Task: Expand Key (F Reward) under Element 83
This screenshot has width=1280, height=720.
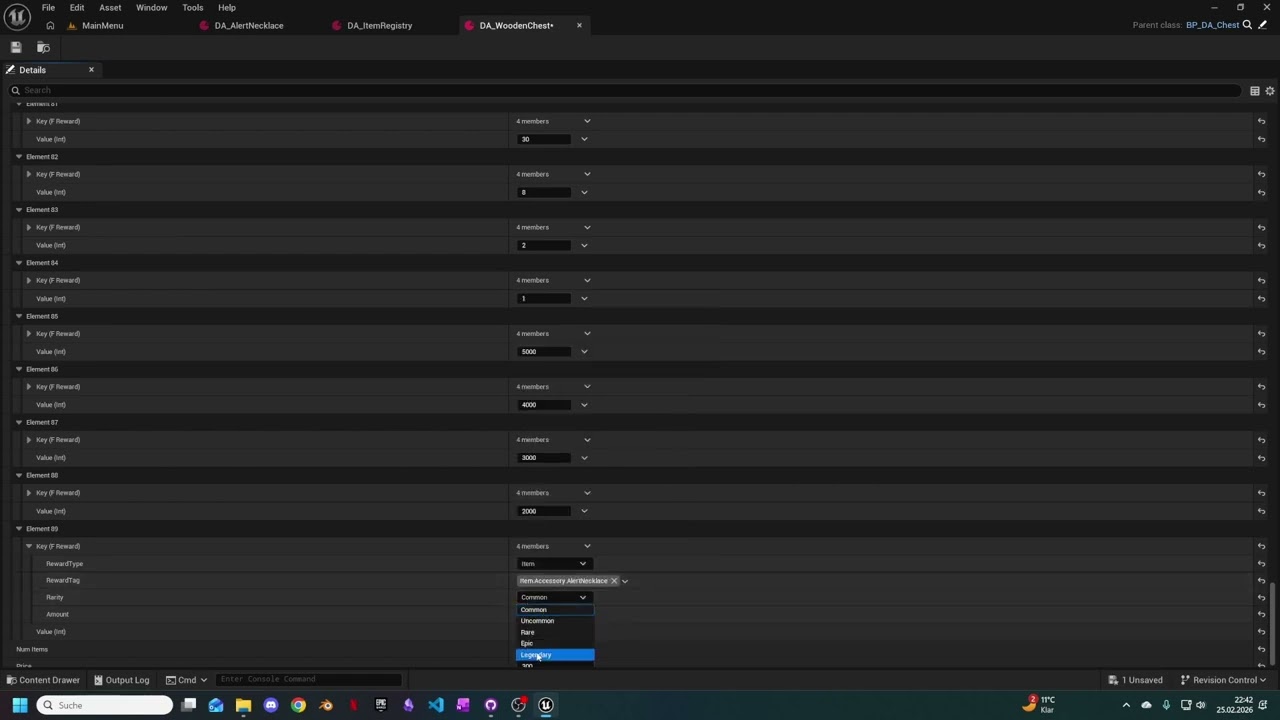Action: pyautogui.click(x=29, y=227)
